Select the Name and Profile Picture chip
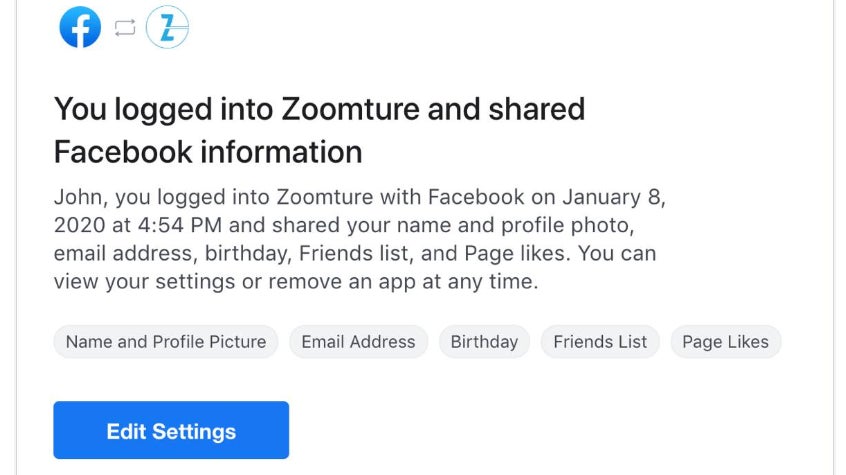 tap(166, 342)
